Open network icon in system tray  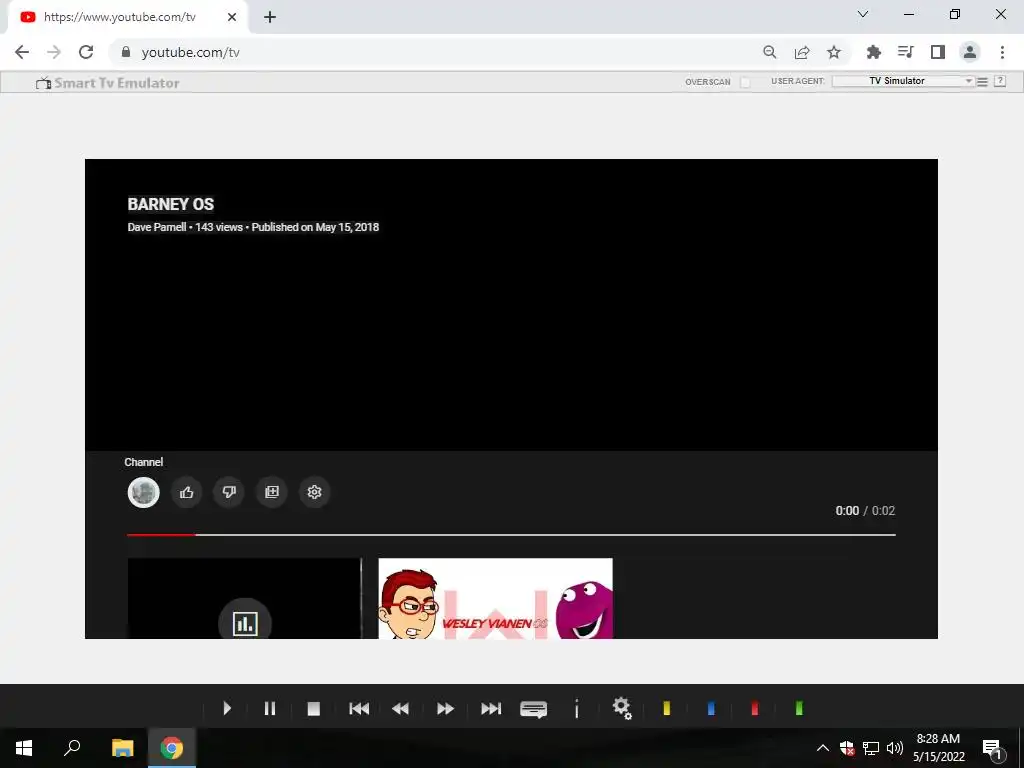click(871, 748)
